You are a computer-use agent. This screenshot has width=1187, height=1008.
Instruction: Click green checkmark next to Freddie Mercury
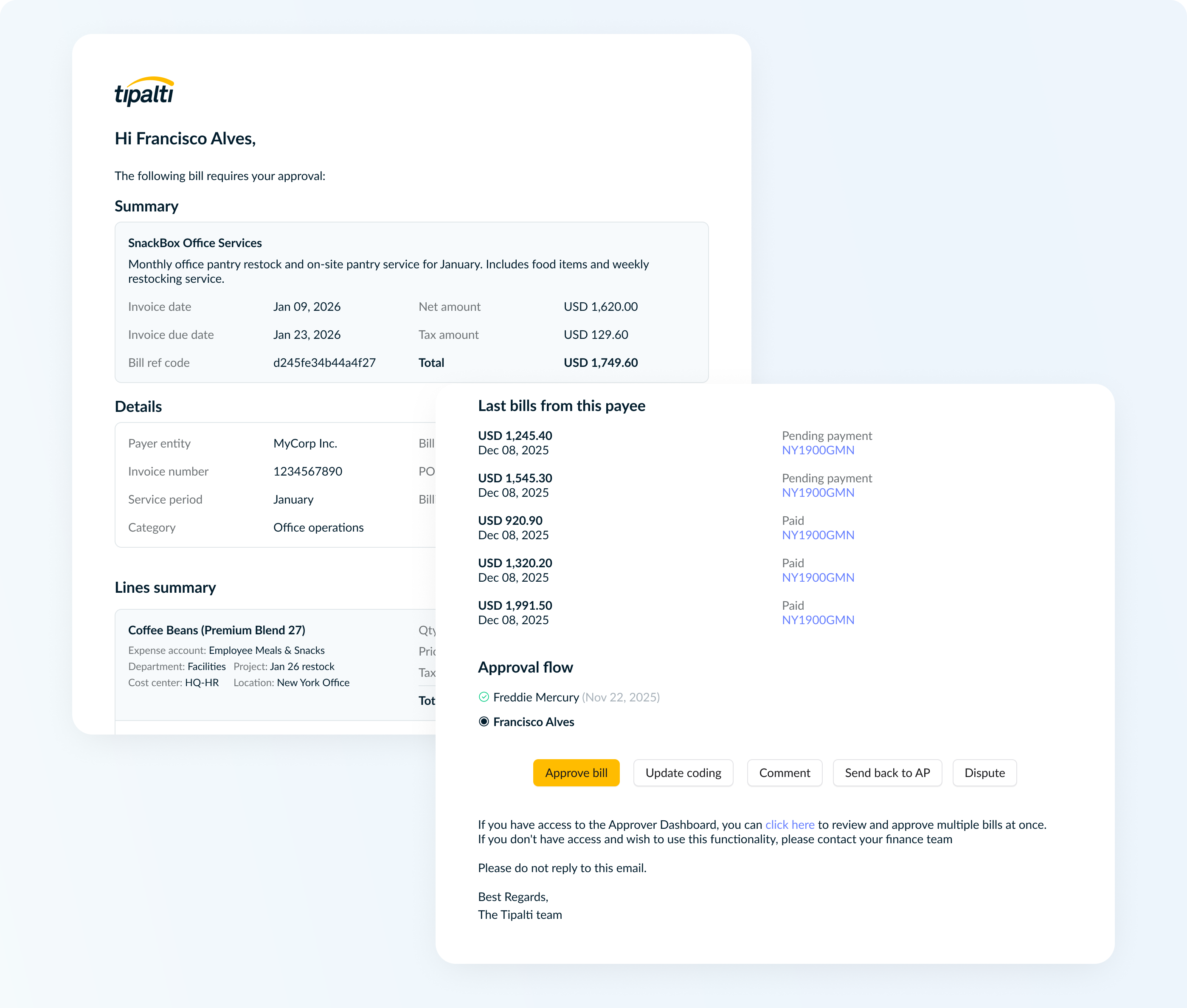click(483, 697)
